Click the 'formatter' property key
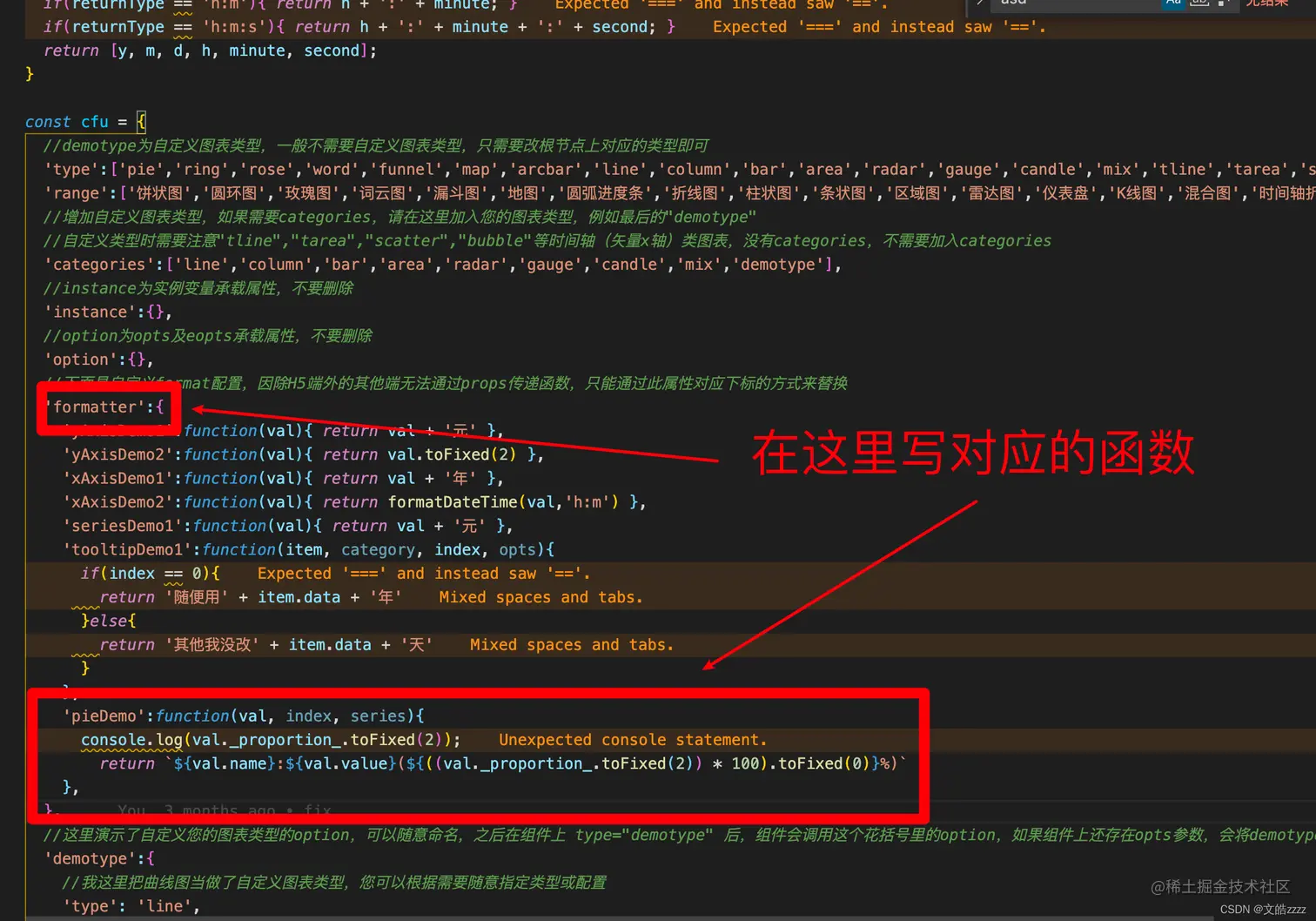The image size is (1316, 921). 95,407
